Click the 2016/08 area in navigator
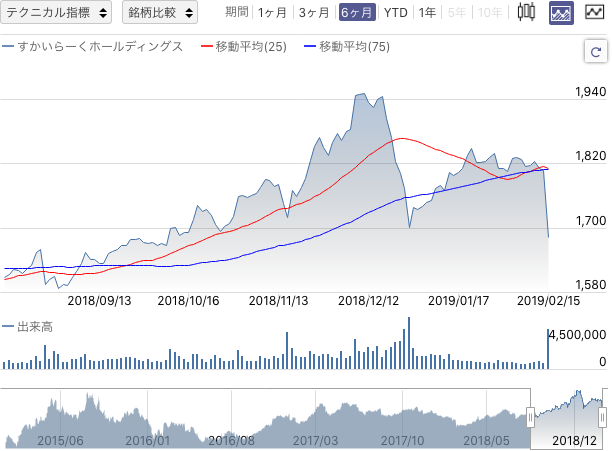The width and height of the screenshot is (612, 451). (x=231, y=440)
